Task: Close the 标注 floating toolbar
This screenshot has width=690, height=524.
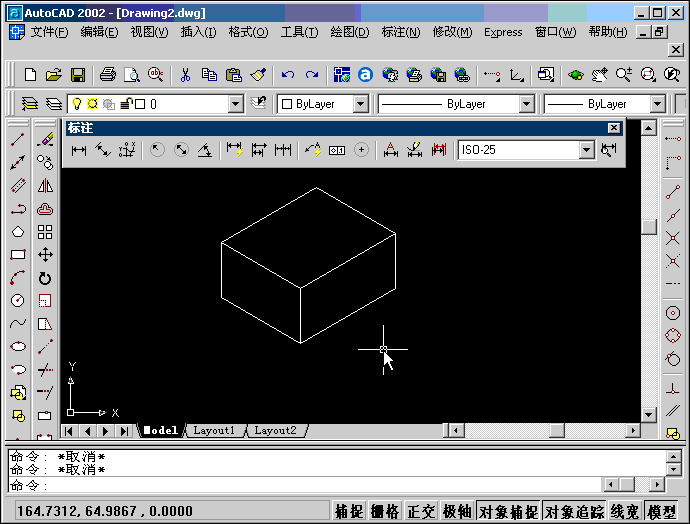Action: (x=614, y=128)
